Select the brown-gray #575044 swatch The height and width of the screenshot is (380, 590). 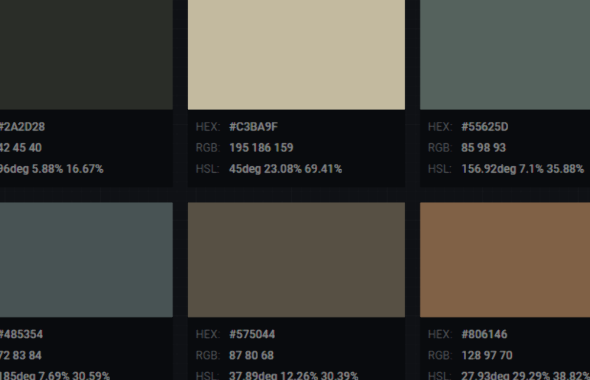tap(297, 260)
